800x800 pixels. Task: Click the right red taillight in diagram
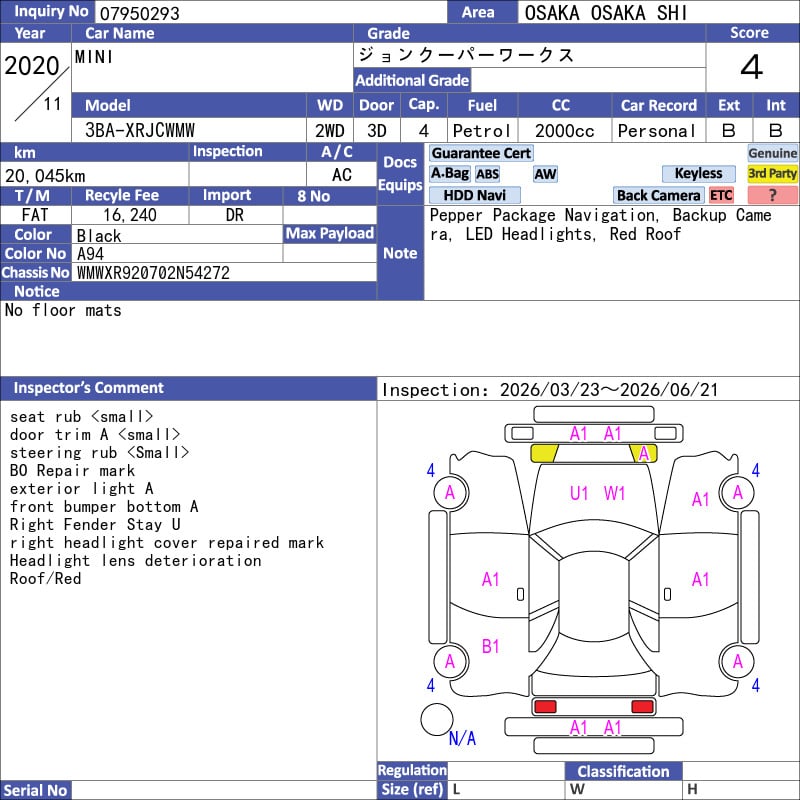point(642,706)
